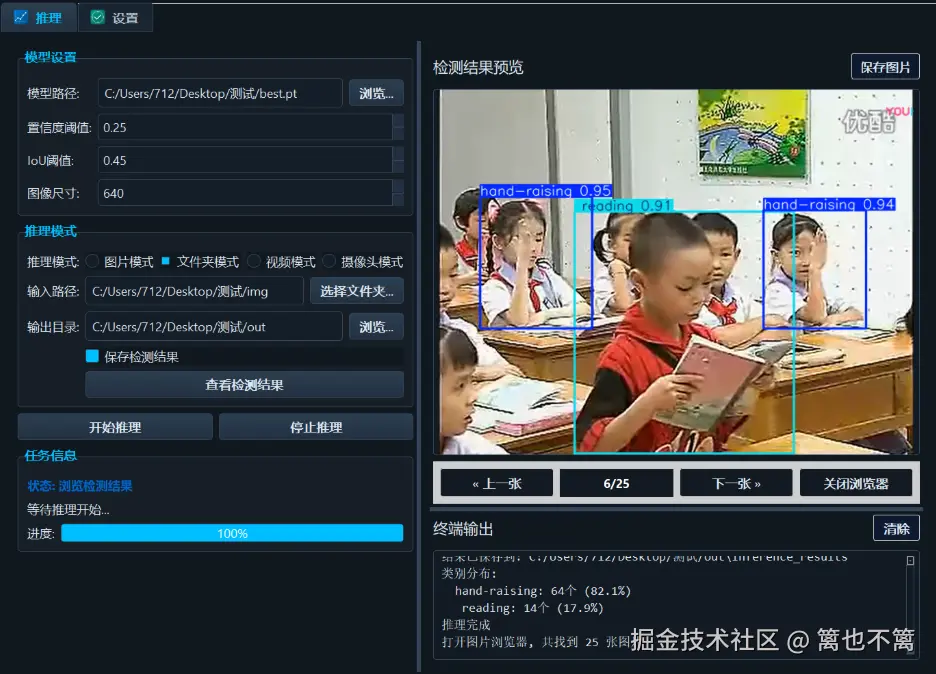Browse for the output directory
The image size is (936, 674).
377,325
